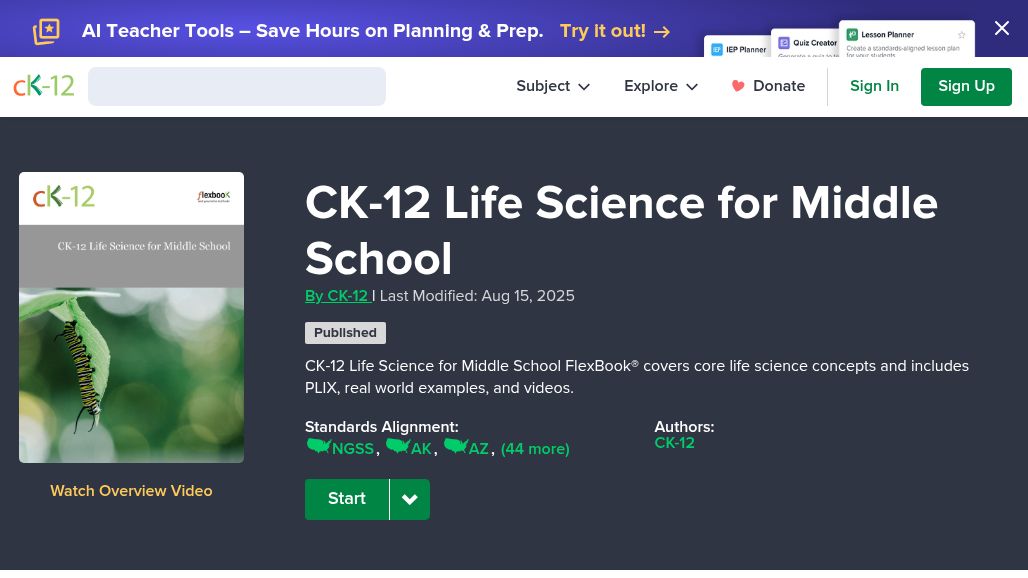Click the search input field
This screenshot has width=1028, height=578.
(237, 86)
